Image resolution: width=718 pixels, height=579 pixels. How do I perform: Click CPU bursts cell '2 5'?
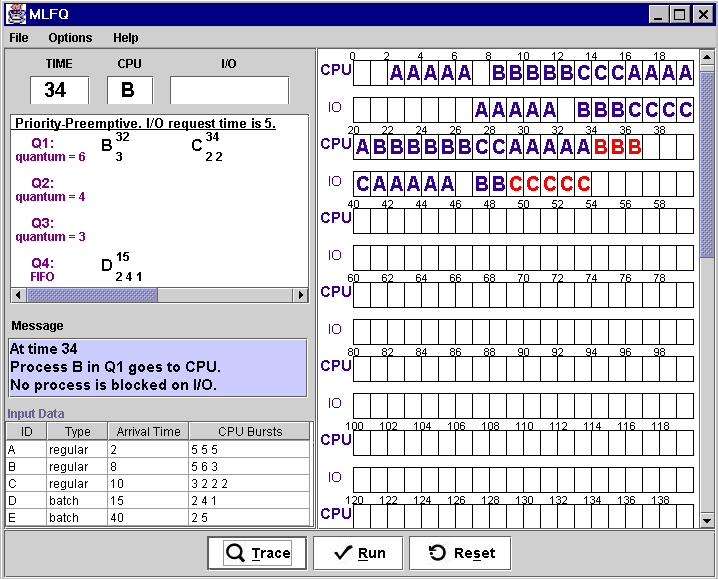(250, 517)
